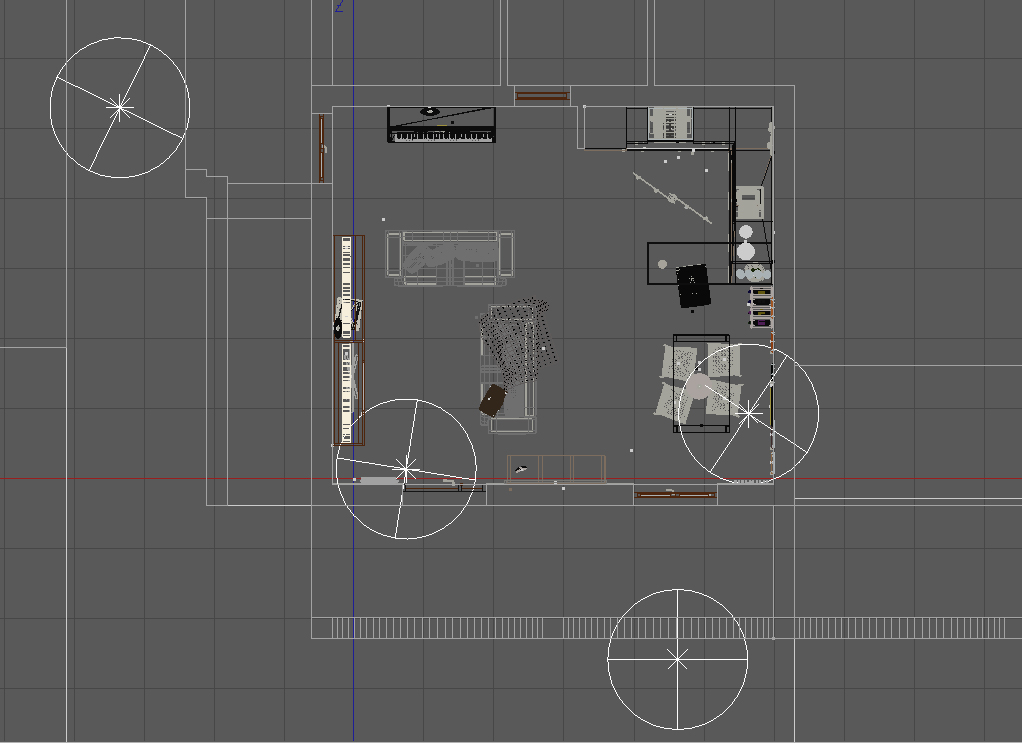The width and height of the screenshot is (1022, 743).
Task: Select the diagonal ceiling lamp rail near kitchen
Action: [x=673, y=197]
